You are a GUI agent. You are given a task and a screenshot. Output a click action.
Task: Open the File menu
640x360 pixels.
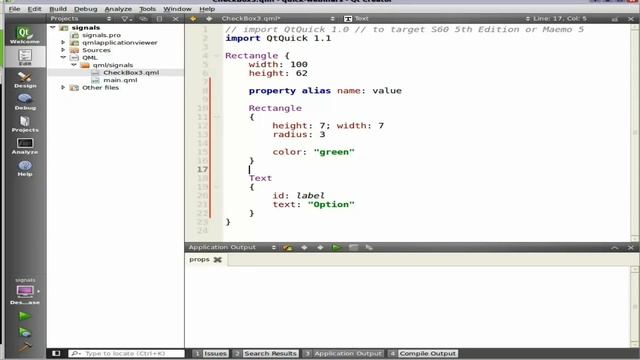(14, 9)
